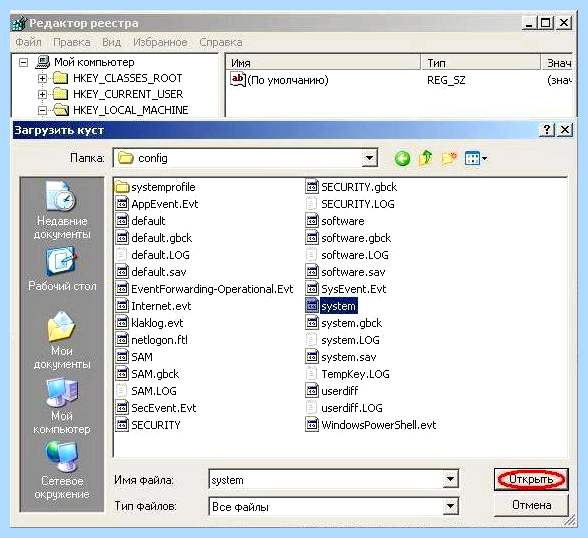Select the SysEvent.Evt file
588x538 pixels.
(346, 289)
